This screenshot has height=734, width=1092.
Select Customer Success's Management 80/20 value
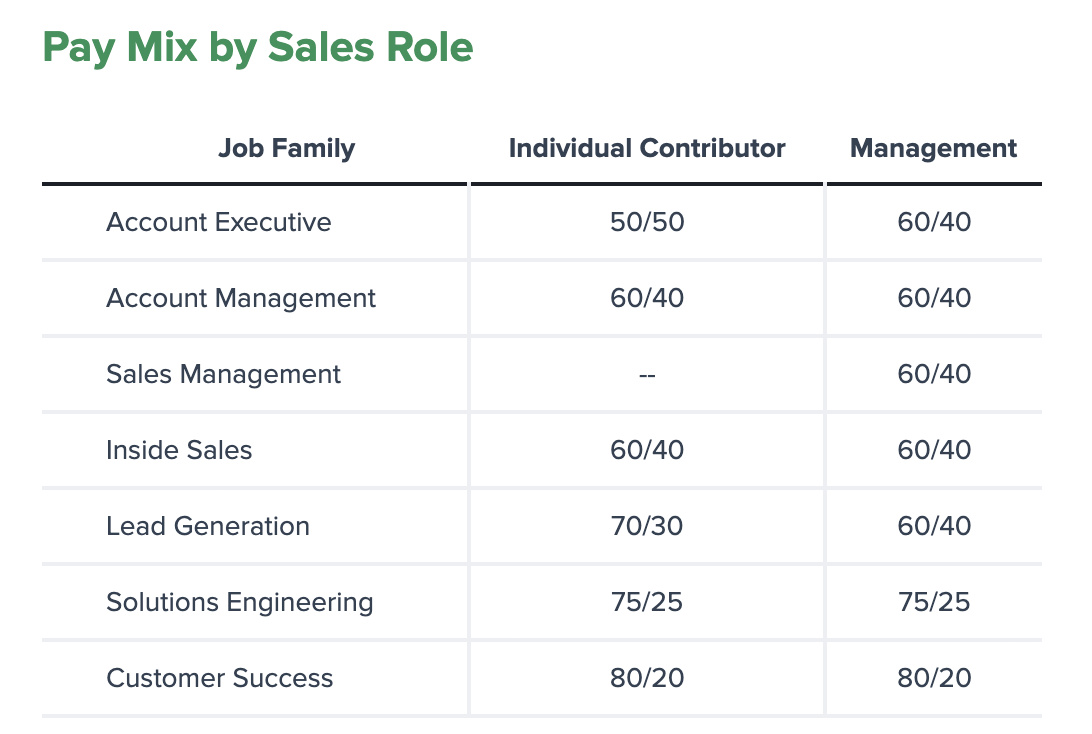click(x=934, y=678)
